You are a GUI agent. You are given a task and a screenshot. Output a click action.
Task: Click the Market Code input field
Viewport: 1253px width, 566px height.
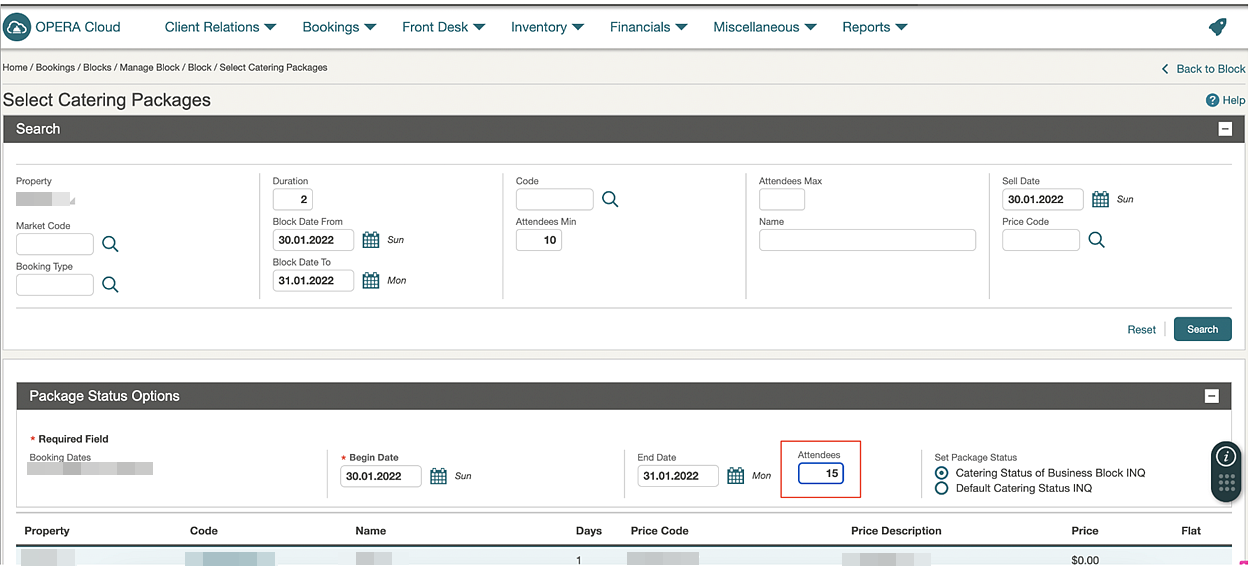(x=55, y=244)
